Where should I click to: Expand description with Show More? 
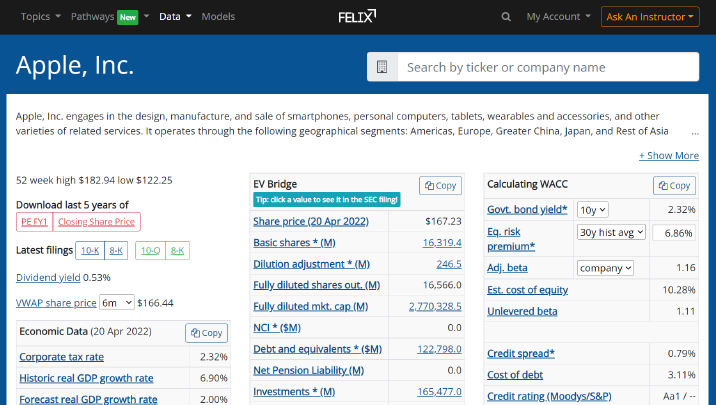click(669, 155)
